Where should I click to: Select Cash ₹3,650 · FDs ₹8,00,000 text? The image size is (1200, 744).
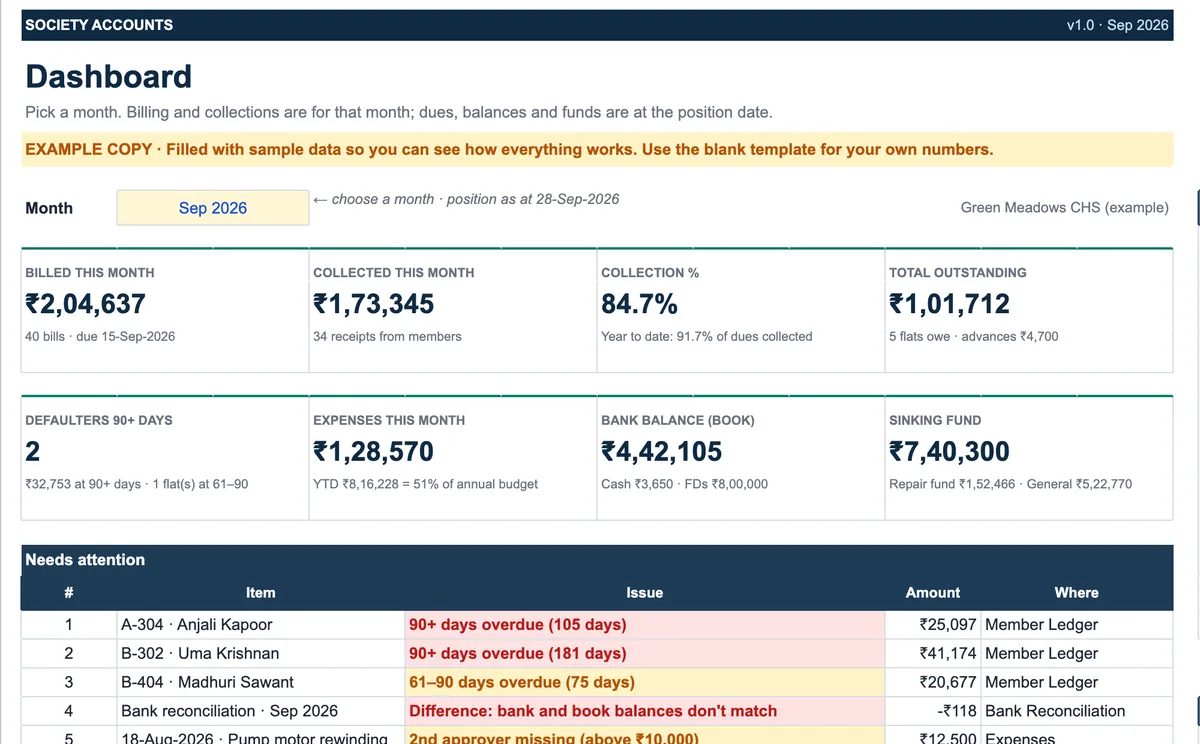685,484
